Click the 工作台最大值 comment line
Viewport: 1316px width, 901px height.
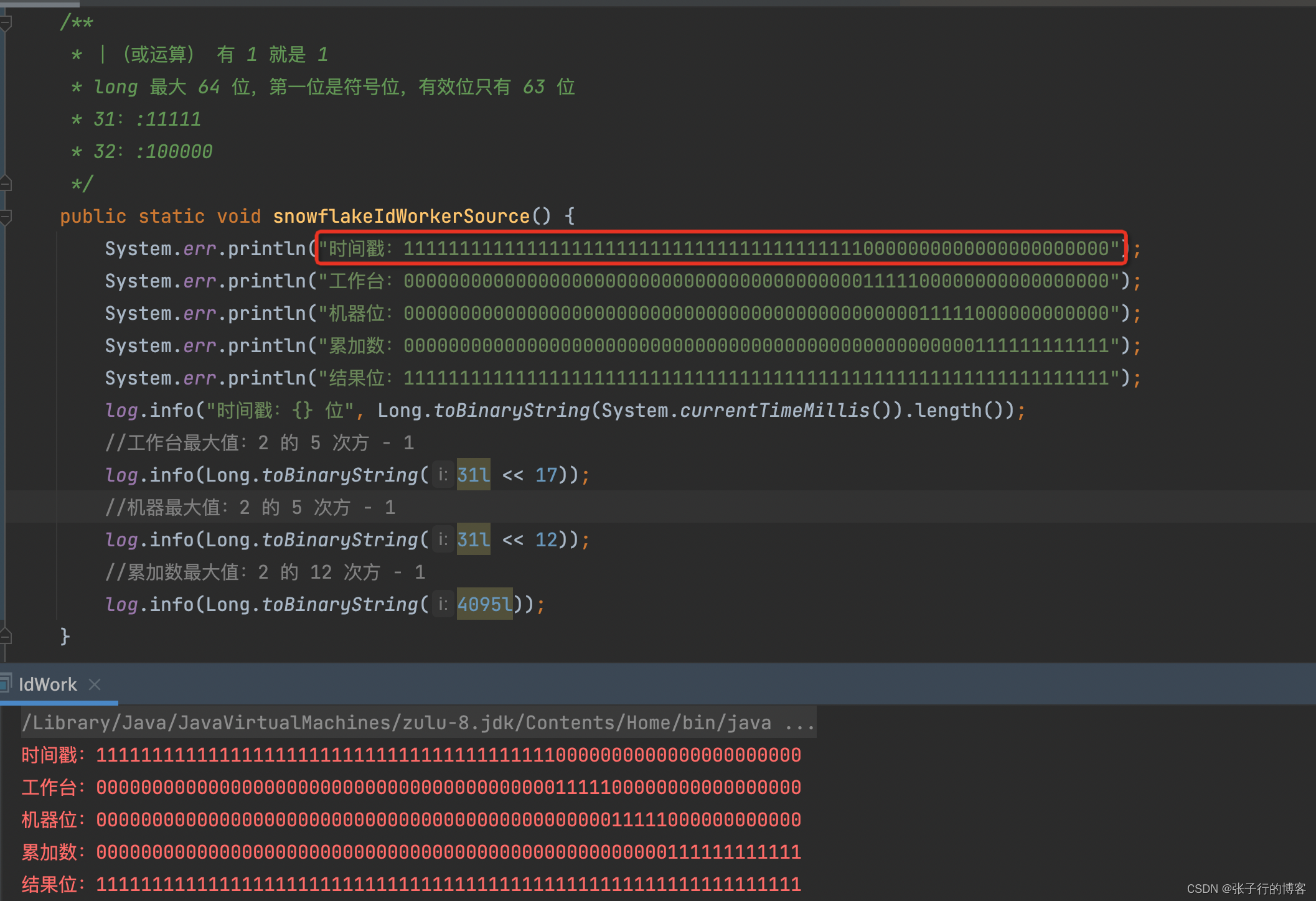(259, 443)
